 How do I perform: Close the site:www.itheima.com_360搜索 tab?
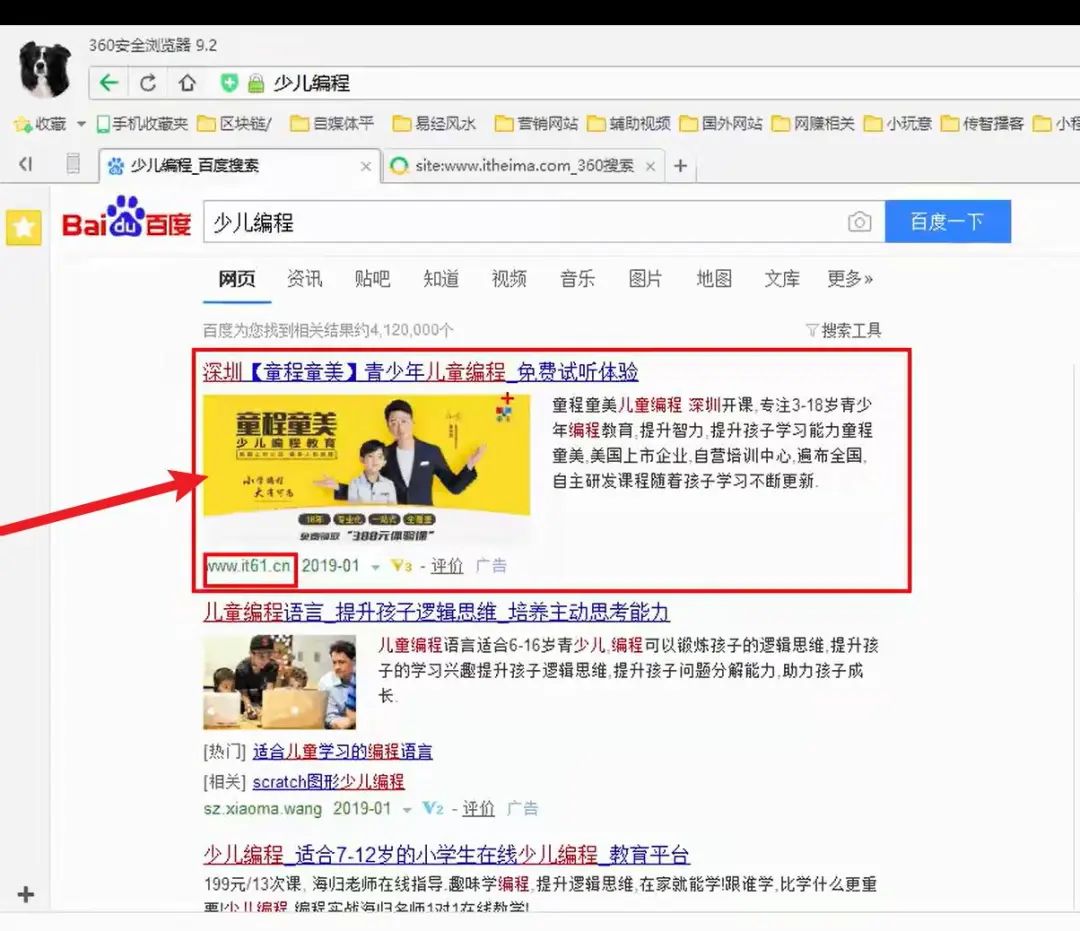coord(650,166)
